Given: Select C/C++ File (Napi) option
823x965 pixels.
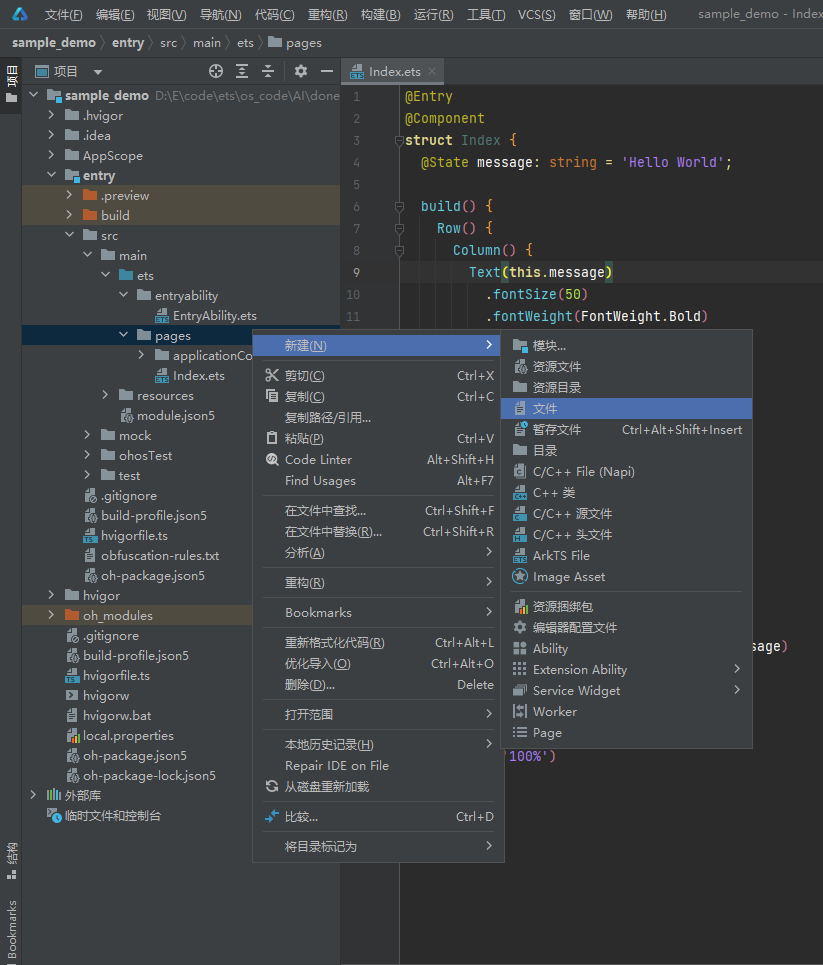Looking at the screenshot, I should [x=627, y=471].
